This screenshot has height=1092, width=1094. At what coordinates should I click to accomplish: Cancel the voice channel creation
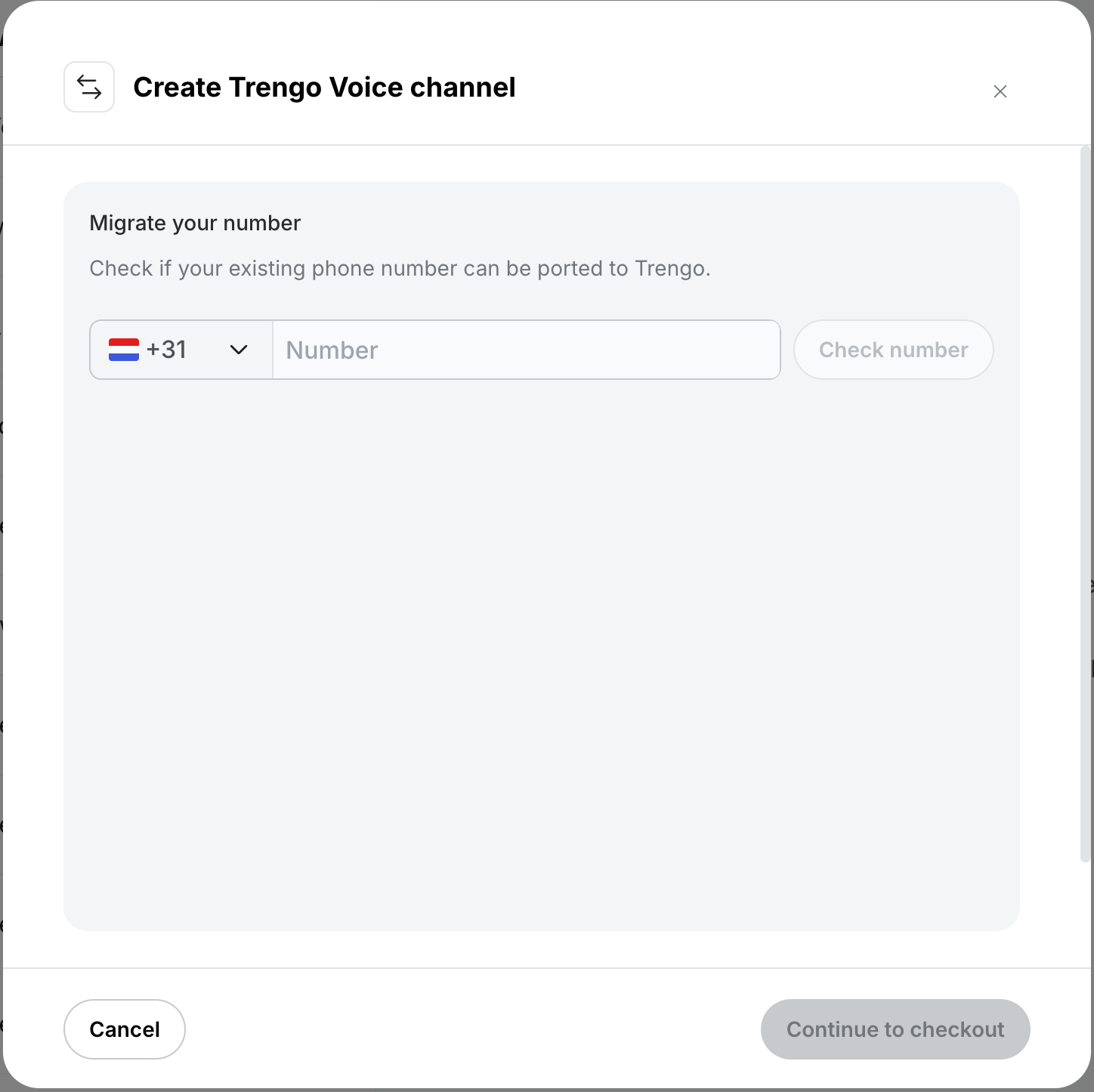125,1029
